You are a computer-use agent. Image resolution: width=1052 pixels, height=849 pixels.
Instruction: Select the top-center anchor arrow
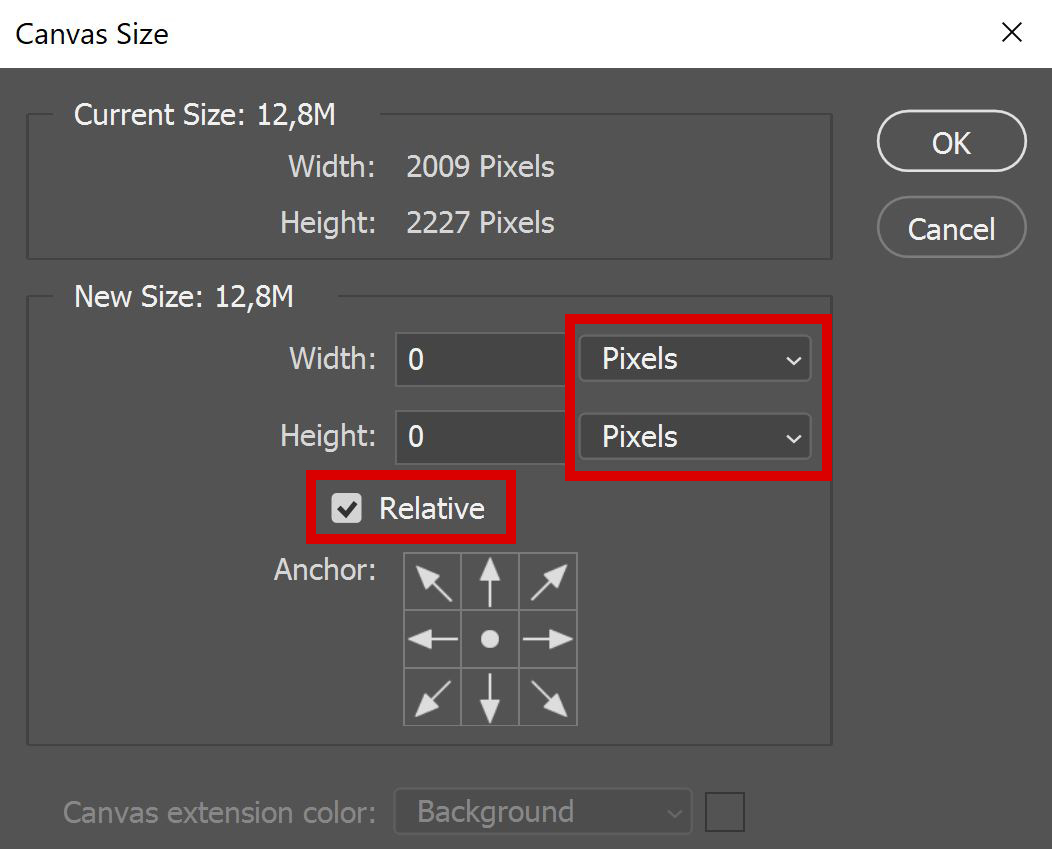point(490,581)
